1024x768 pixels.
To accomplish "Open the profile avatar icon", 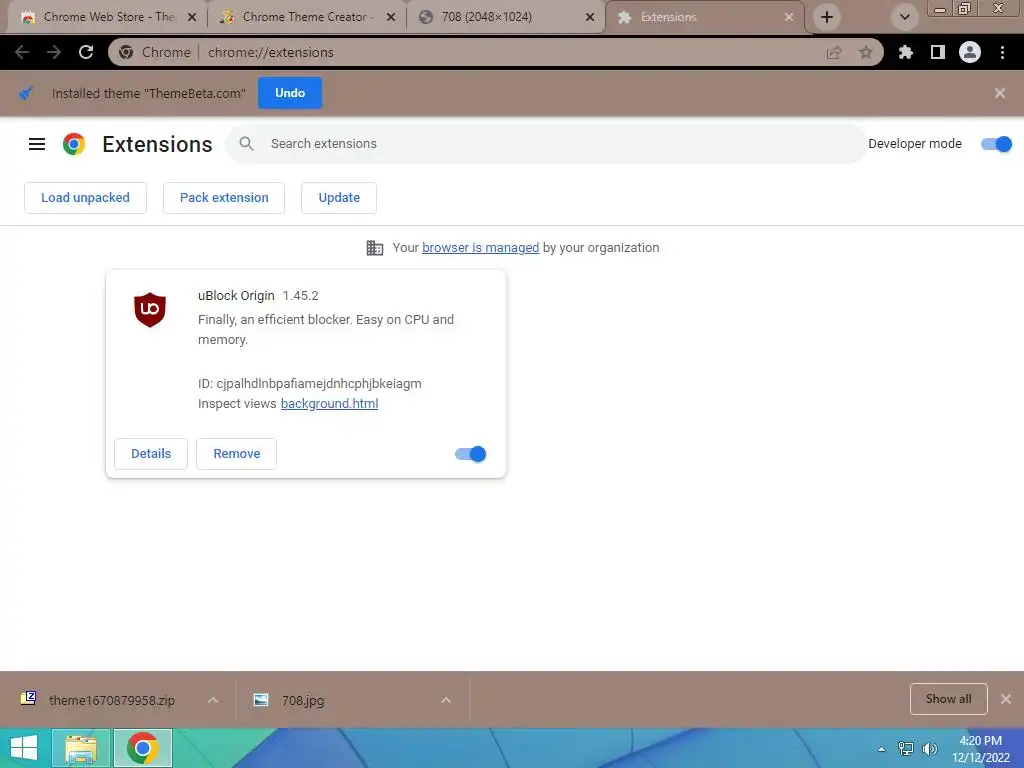I will click(970, 52).
